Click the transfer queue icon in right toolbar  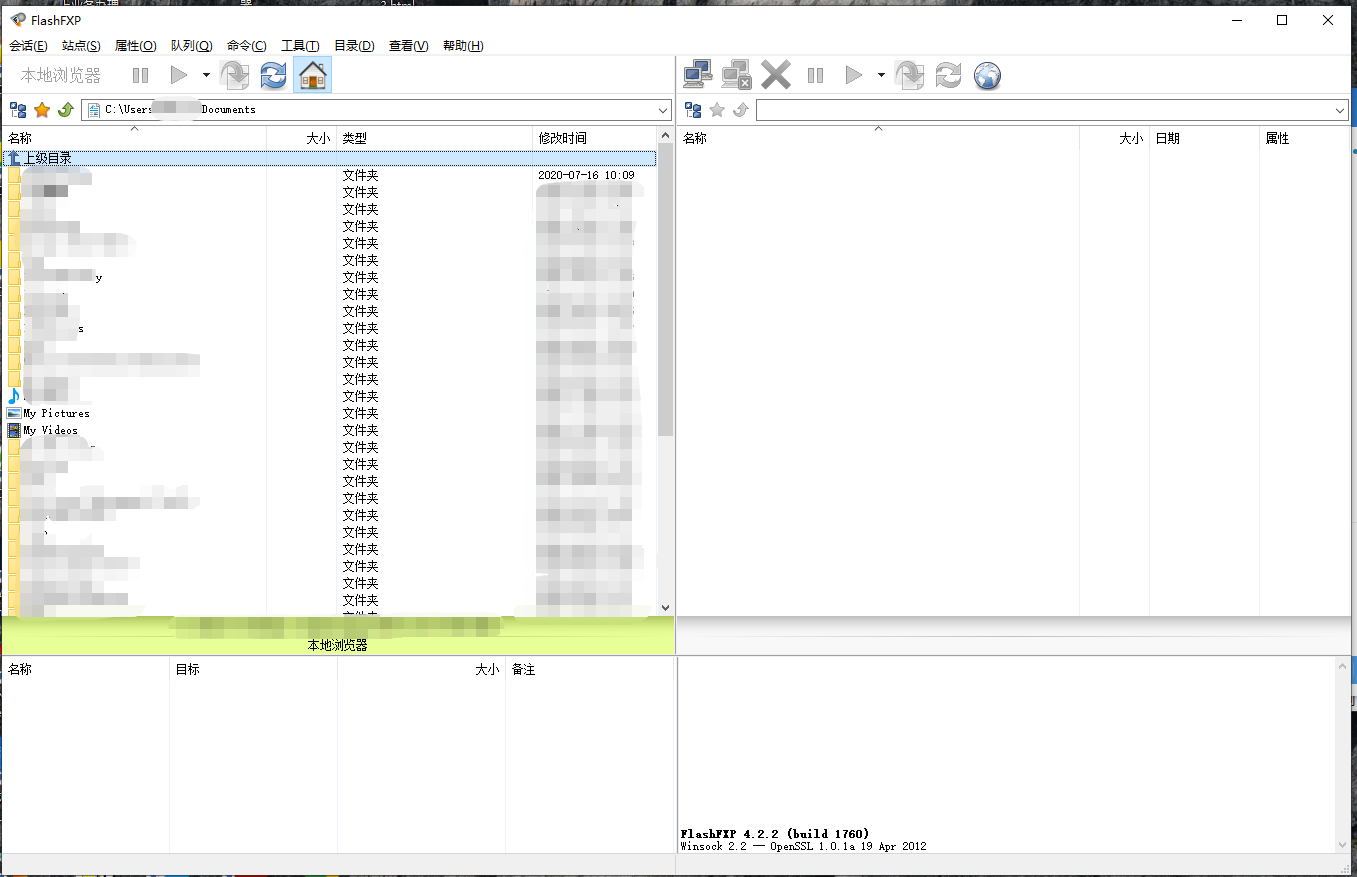pyautogui.click(x=910, y=75)
